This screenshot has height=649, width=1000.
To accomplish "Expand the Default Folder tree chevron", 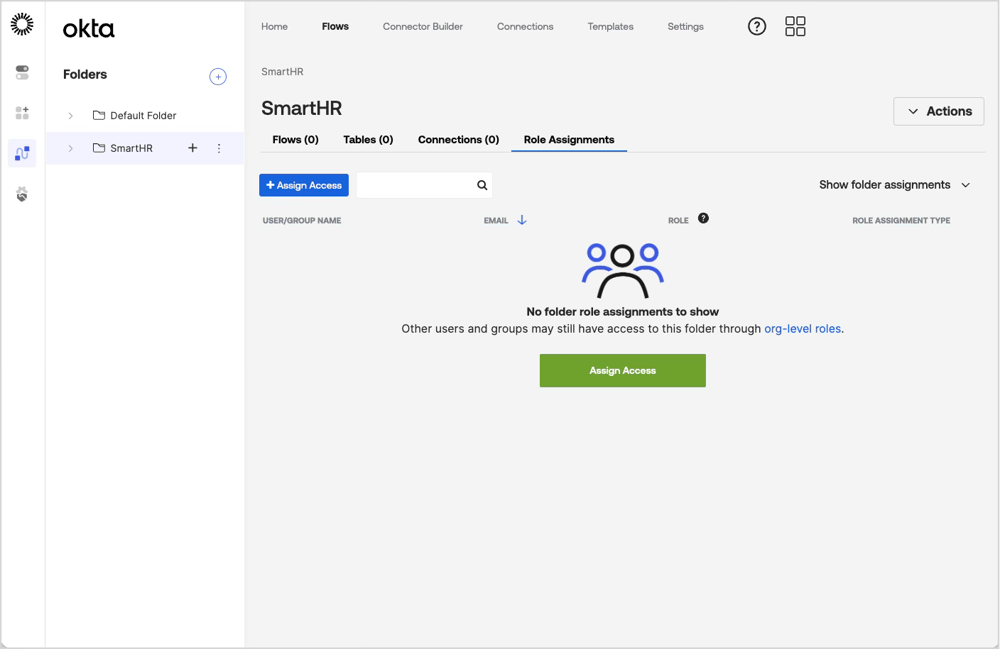I will pyautogui.click(x=71, y=115).
